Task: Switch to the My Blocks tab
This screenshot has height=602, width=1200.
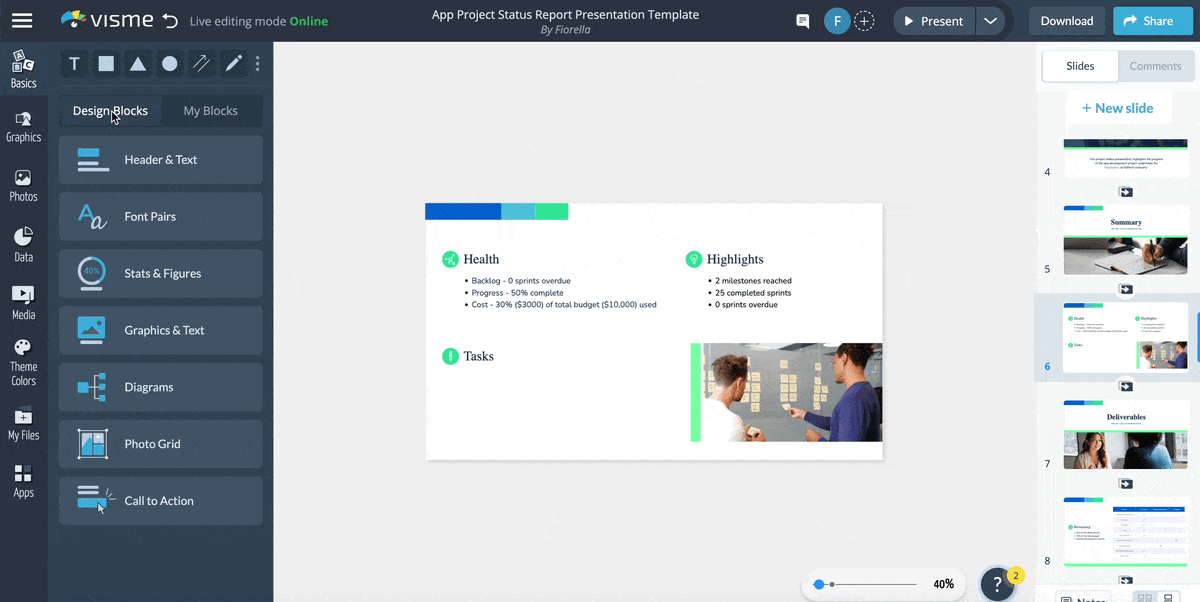Action: tap(211, 111)
